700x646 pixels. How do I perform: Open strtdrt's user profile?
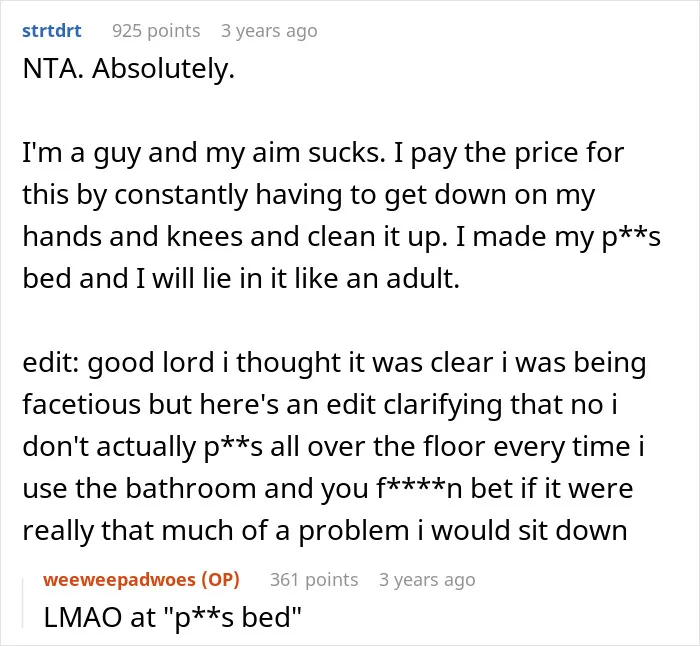point(52,31)
